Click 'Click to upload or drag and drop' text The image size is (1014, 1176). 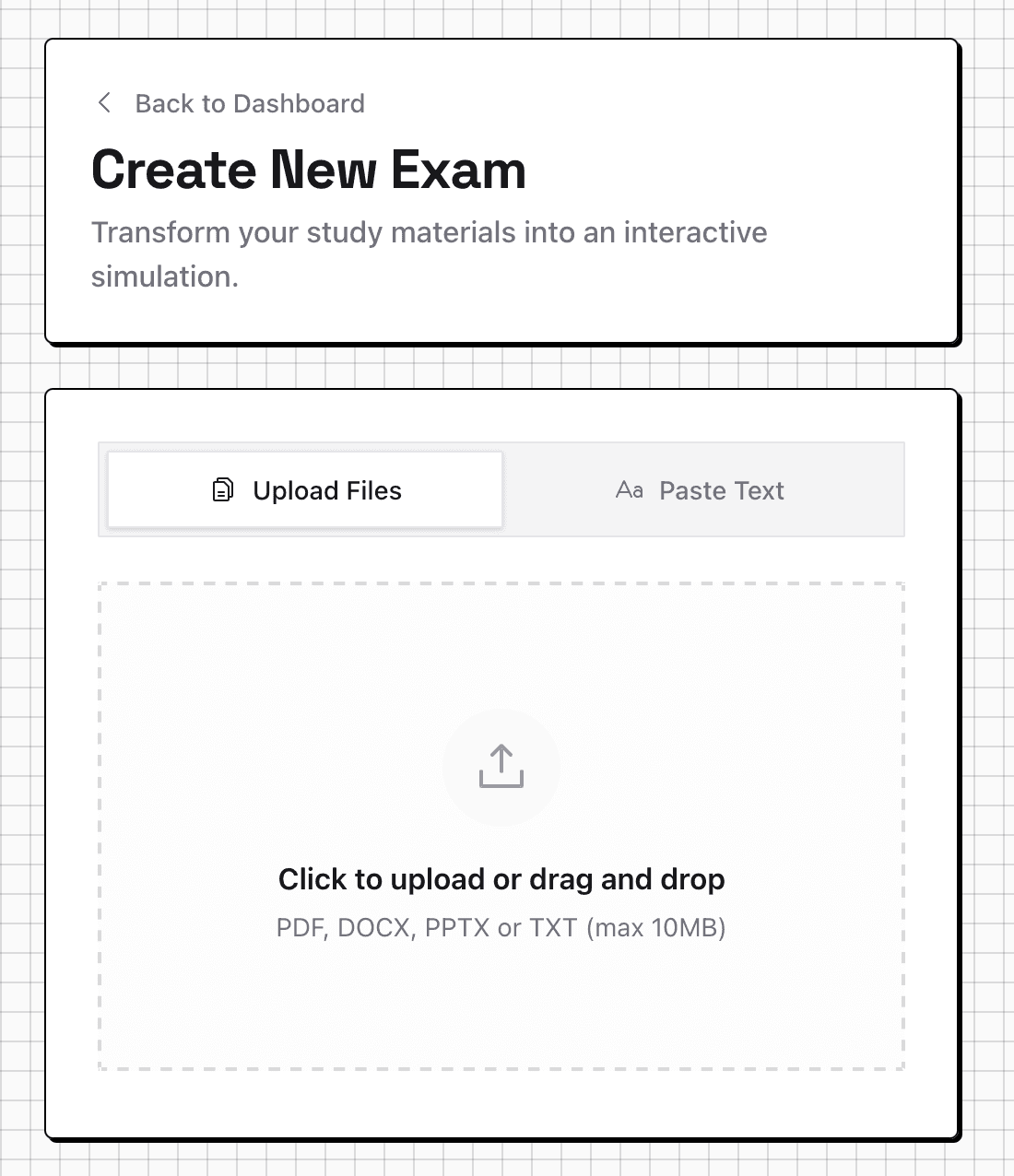501,879
